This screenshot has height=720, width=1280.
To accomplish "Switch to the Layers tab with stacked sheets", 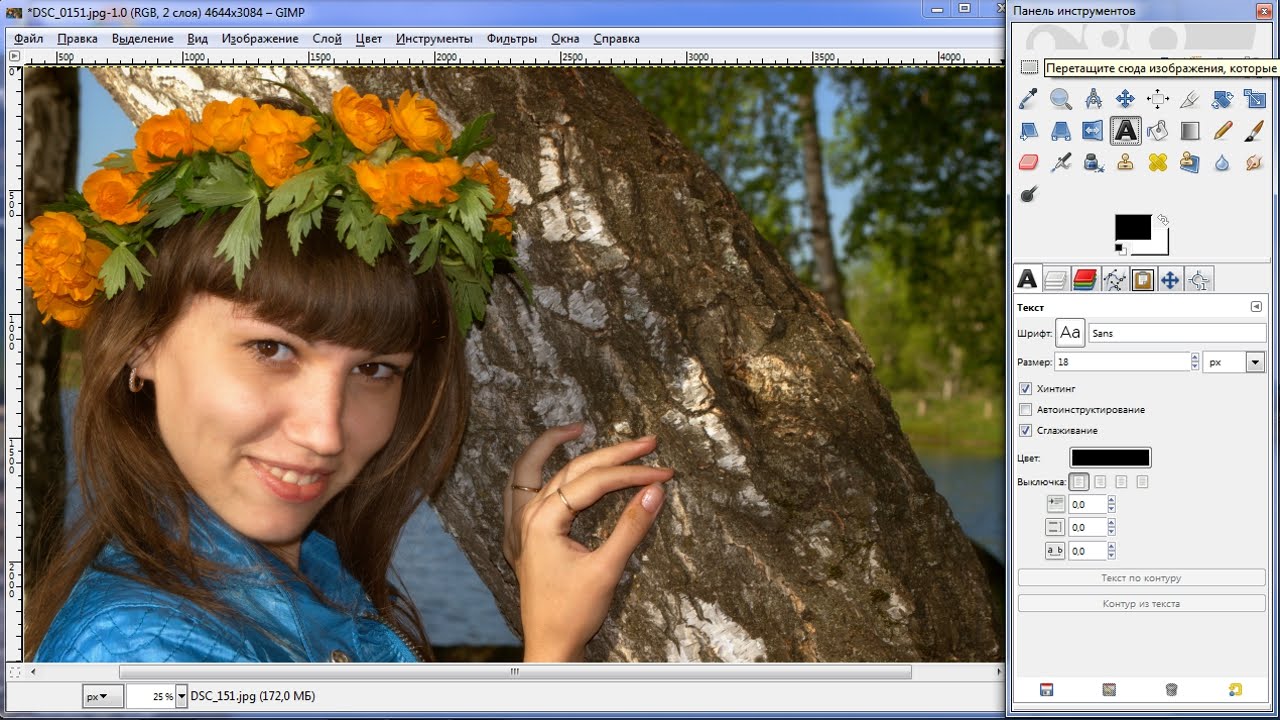I will pyautogui.click(x=1055, y=280).
